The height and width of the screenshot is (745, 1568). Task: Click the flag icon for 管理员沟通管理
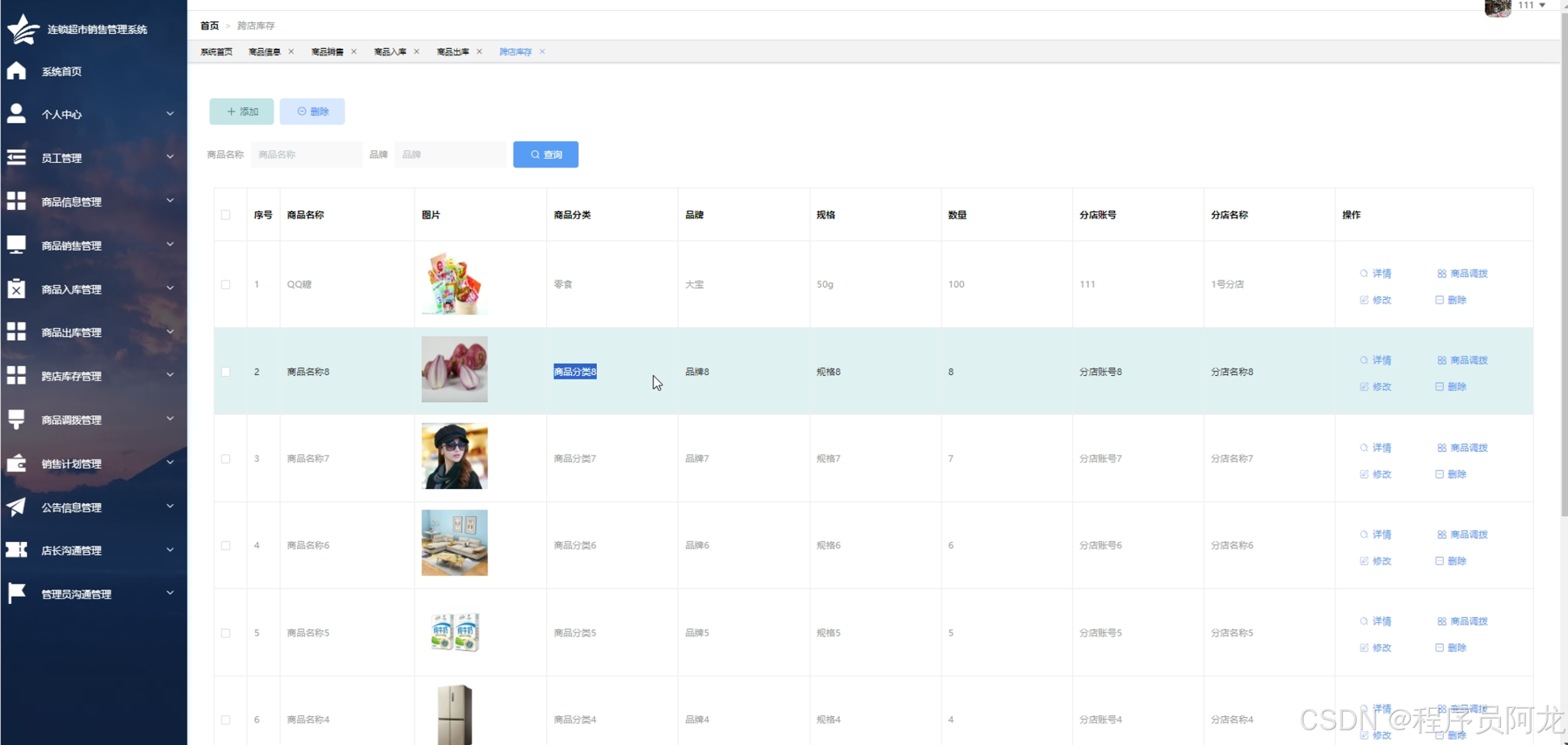[17, 593]
